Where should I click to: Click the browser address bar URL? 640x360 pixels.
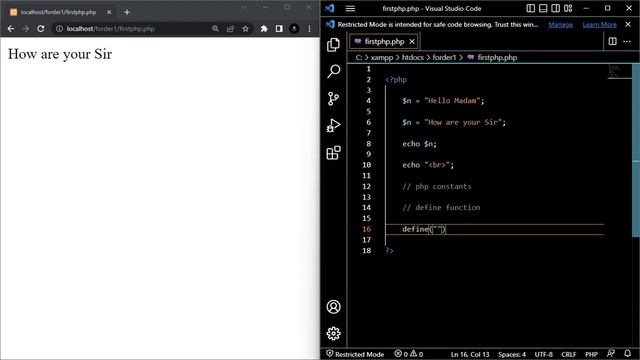(111, 29)
